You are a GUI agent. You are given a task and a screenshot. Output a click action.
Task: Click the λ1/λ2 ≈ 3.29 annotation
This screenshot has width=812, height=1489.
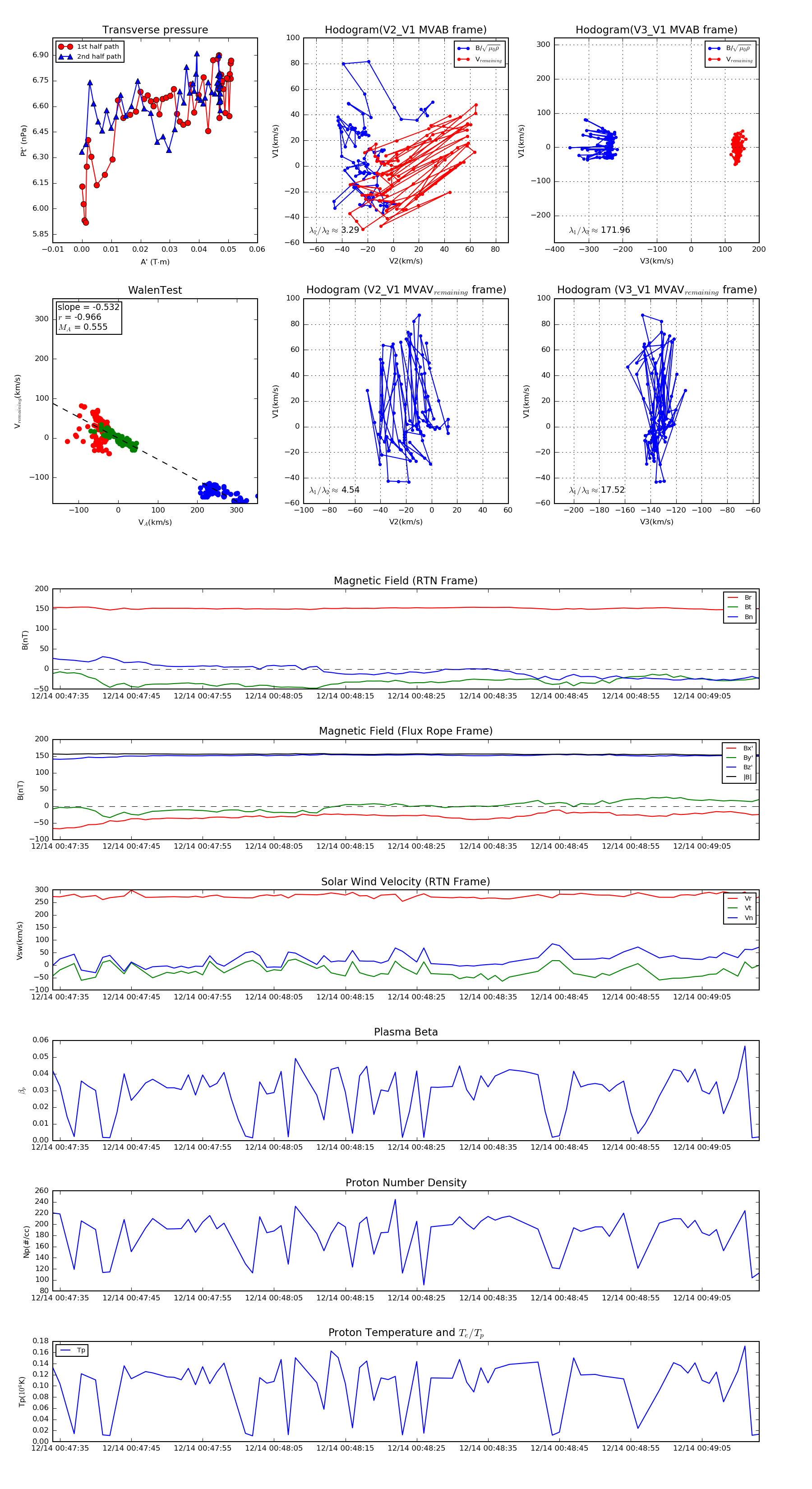pyautogui.click(x=334, y=230)
